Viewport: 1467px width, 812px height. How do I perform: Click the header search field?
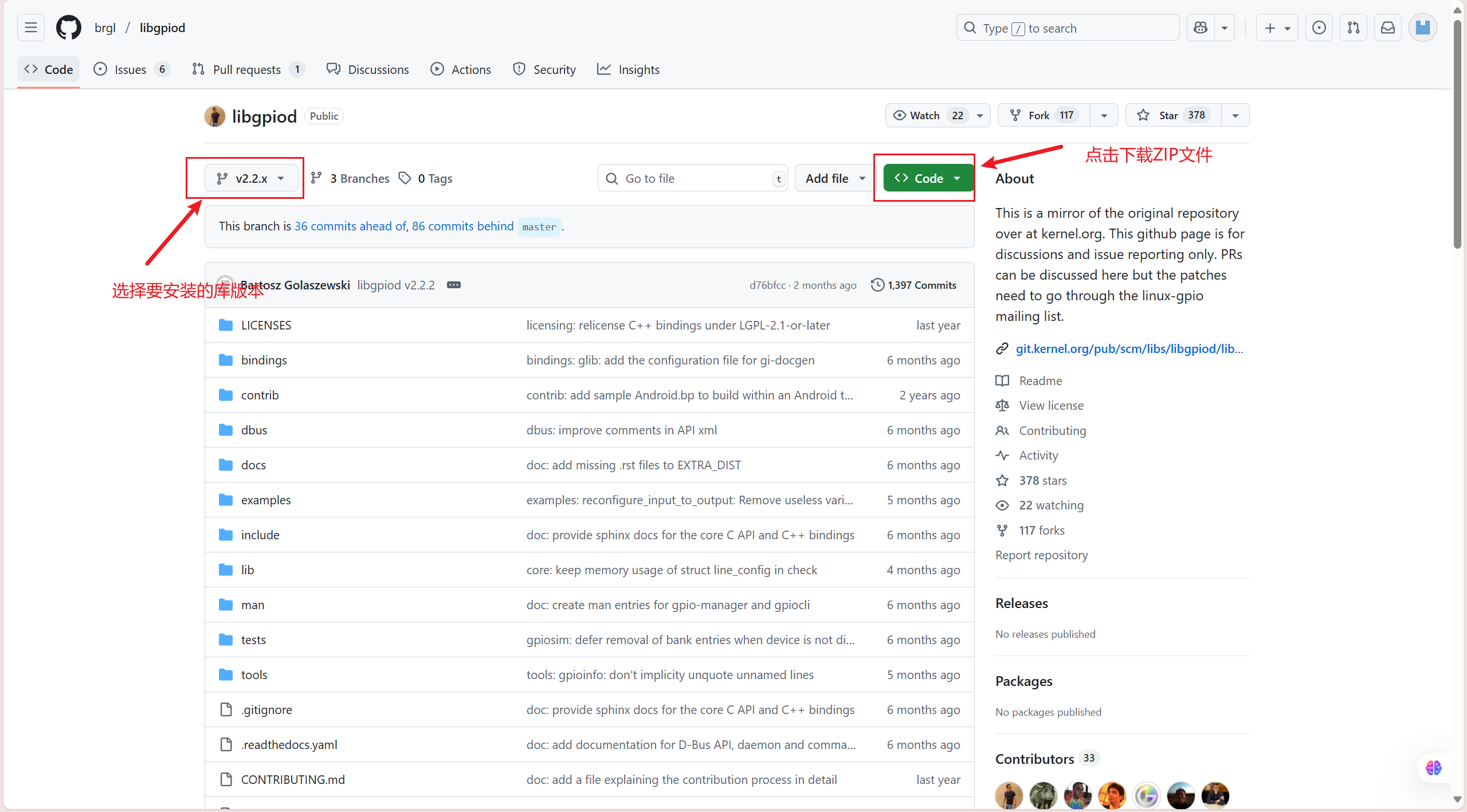pos(1068,28)
